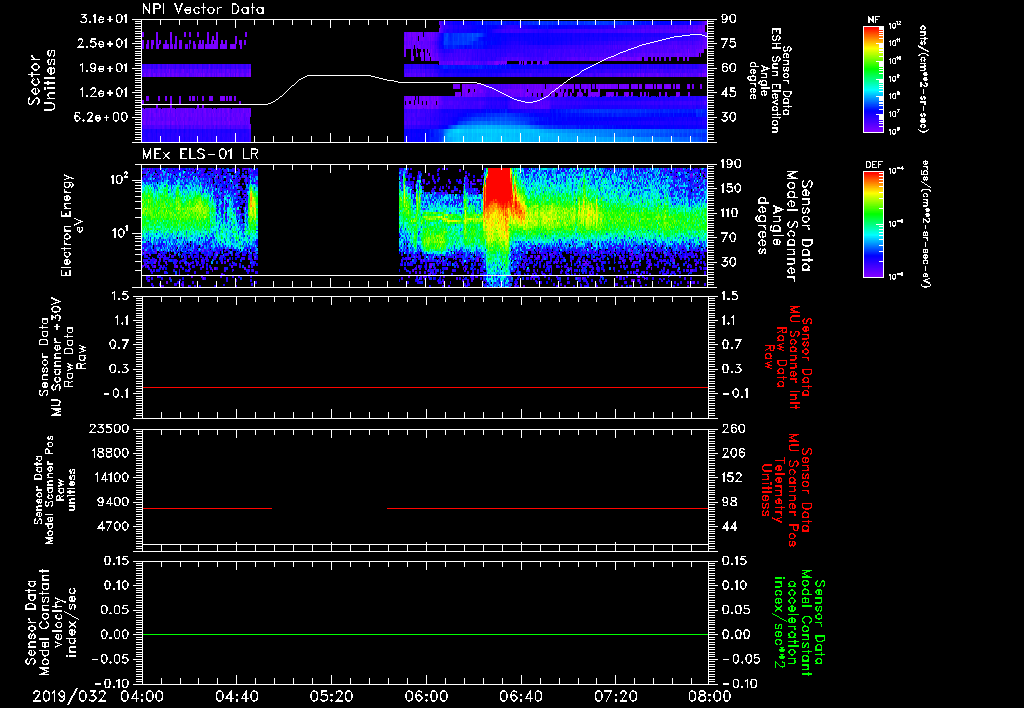The image size is (1024, 708).
Task: Click the 07:20 time axis label
Action: pyautogui.click(x=615, y=696)
